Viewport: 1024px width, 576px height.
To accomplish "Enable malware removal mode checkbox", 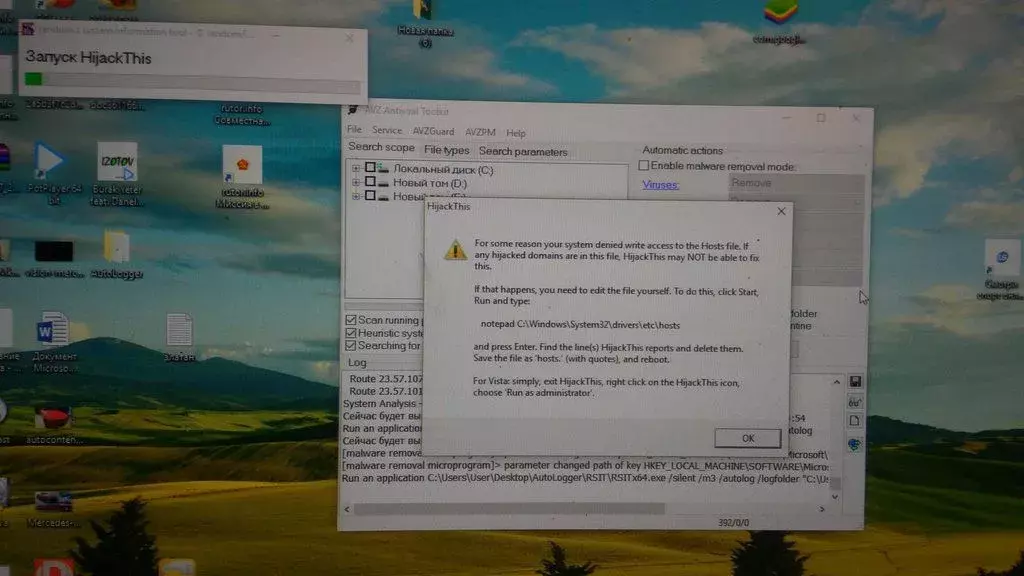I will 644,166.
